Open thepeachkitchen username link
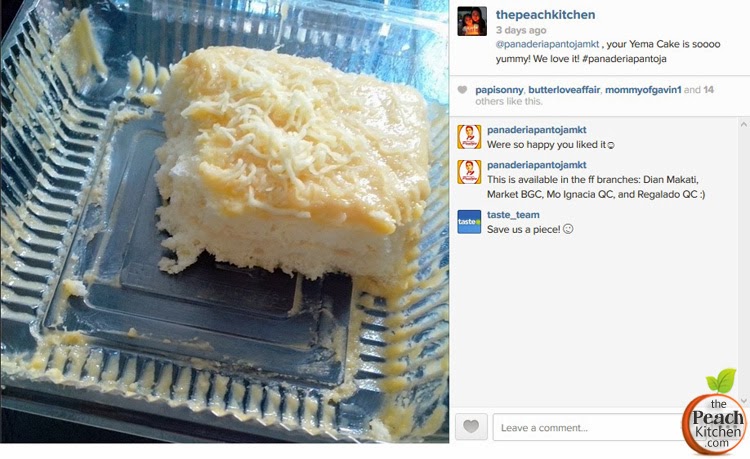Image resolution: width=750 pixels, height=459 pixels. point(545,15)
